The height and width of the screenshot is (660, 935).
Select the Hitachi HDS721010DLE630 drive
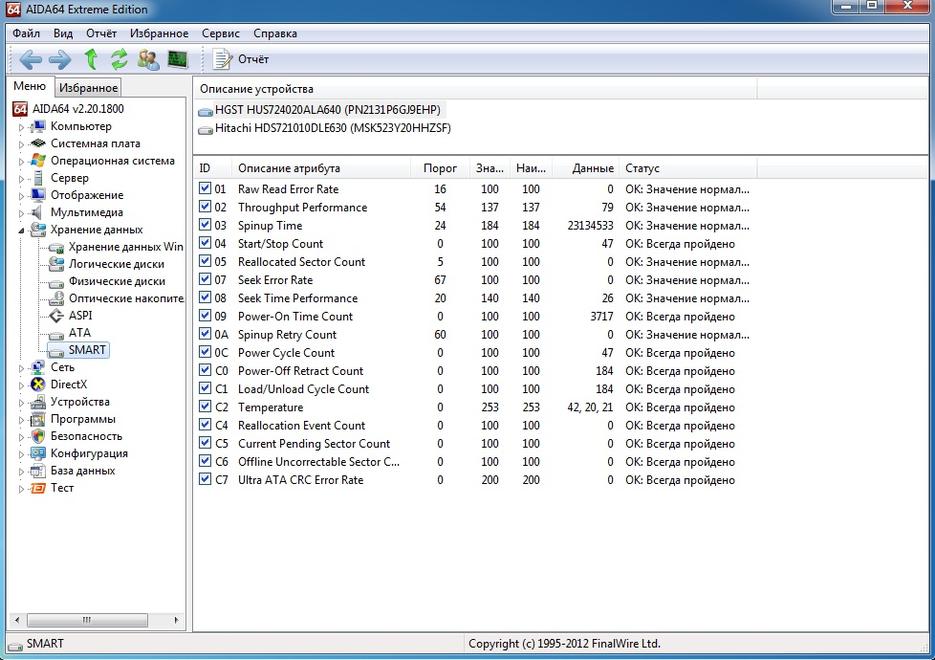(x=325, y=128)
